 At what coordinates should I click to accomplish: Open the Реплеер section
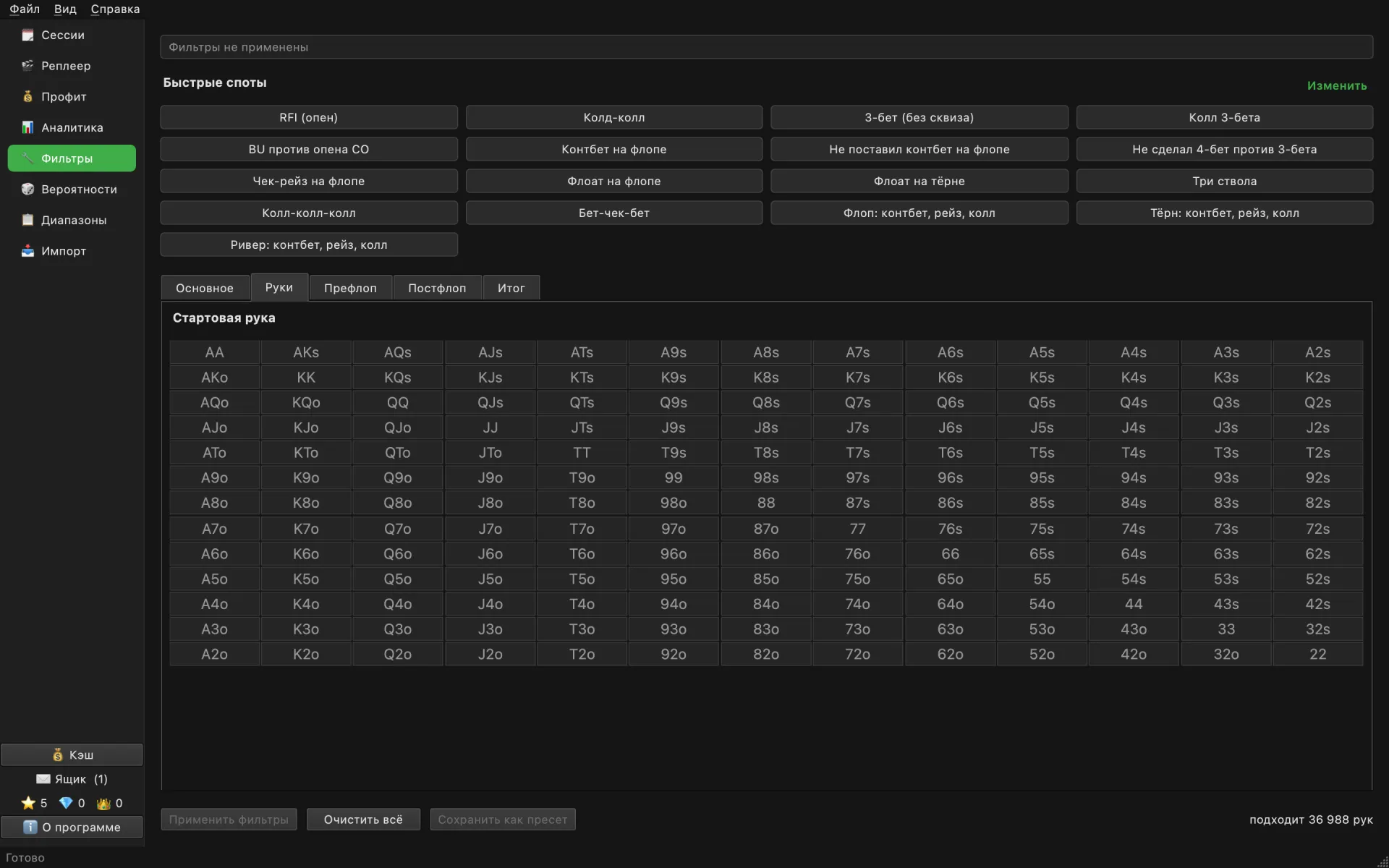point(72,66)
